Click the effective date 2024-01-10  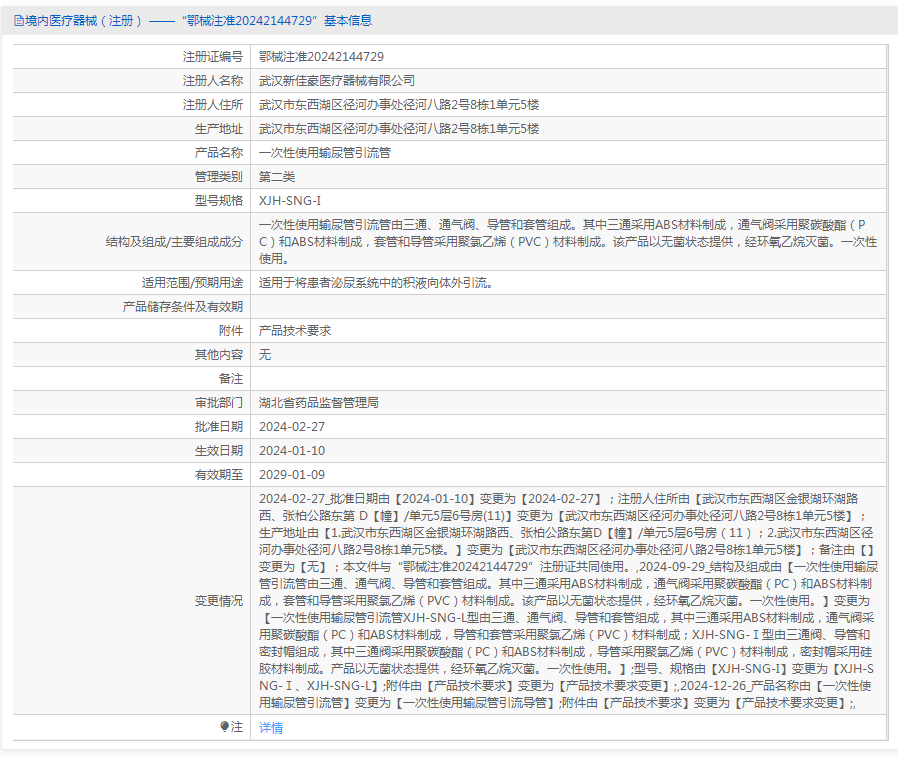coord(292,451)
